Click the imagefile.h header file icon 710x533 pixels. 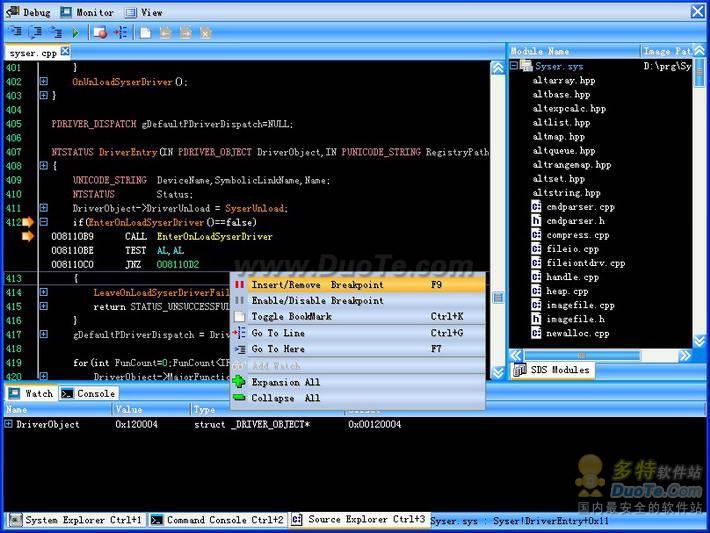coord(537,319)
